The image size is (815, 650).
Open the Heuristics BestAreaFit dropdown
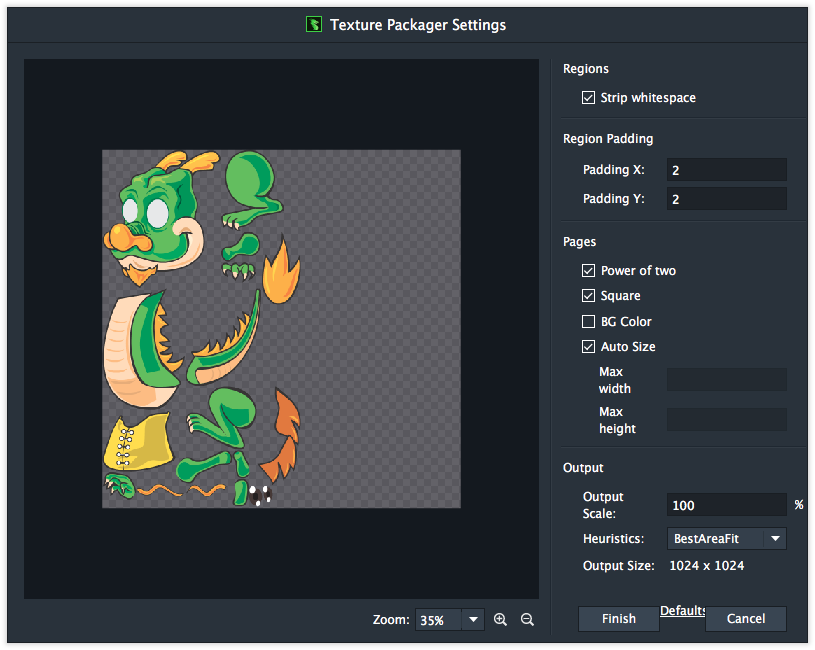click(x=726, y=538)
